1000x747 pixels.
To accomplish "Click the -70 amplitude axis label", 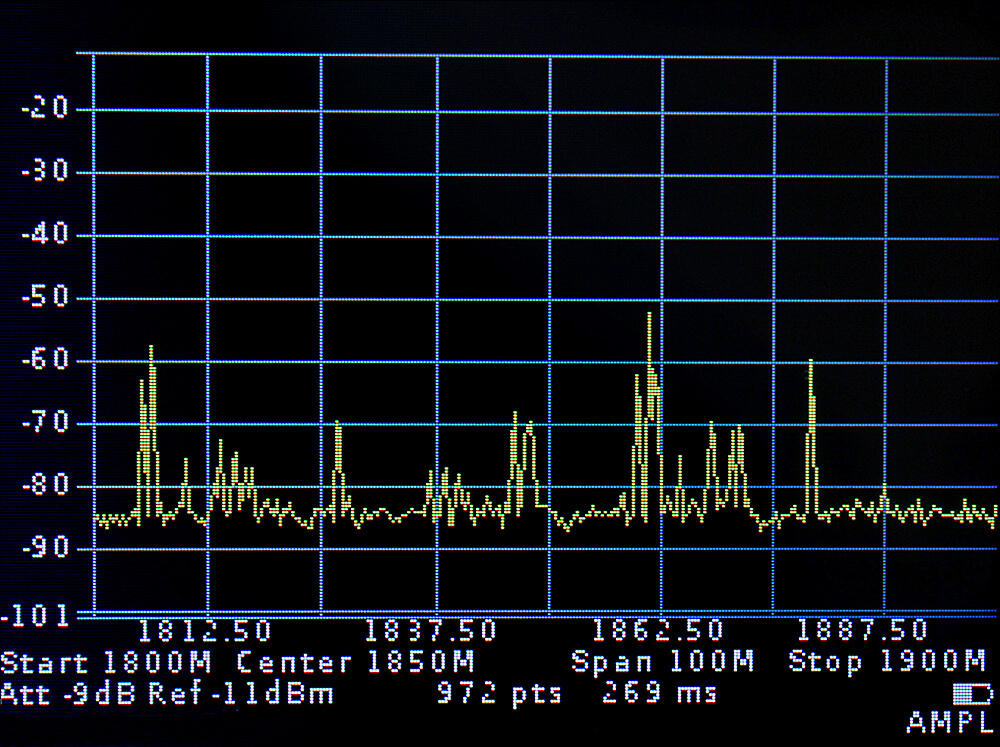I will click(x=44, y=423).
